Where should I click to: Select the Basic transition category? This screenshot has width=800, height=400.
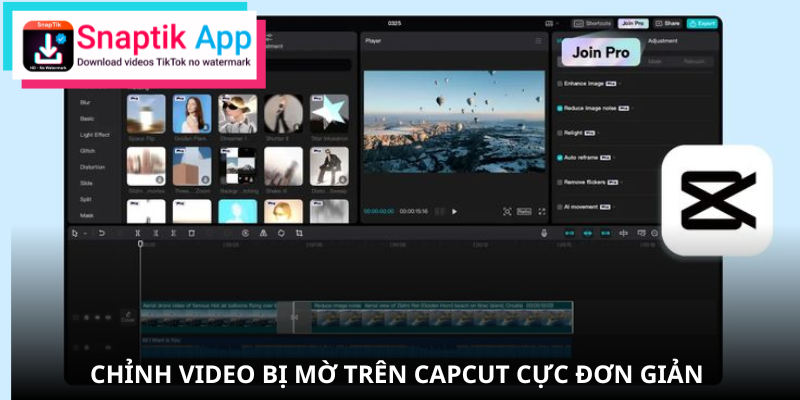(87, 118)
